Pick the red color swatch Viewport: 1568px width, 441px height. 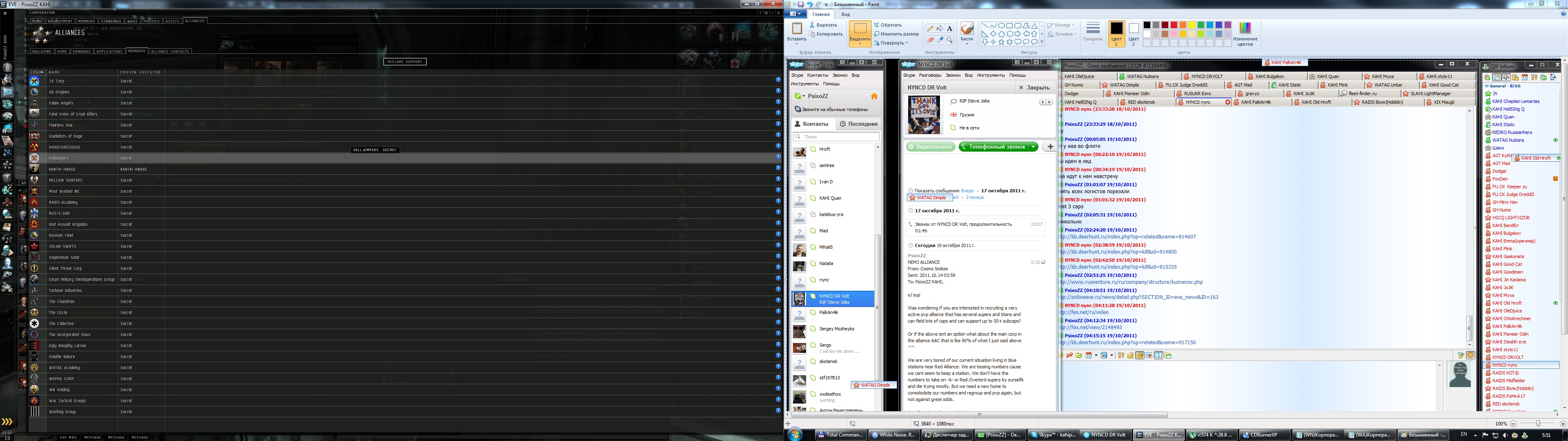(x=1174, y=25)
